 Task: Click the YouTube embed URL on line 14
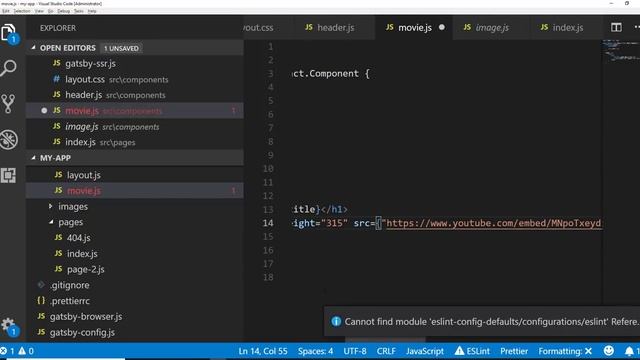click(x=493, y=223)
